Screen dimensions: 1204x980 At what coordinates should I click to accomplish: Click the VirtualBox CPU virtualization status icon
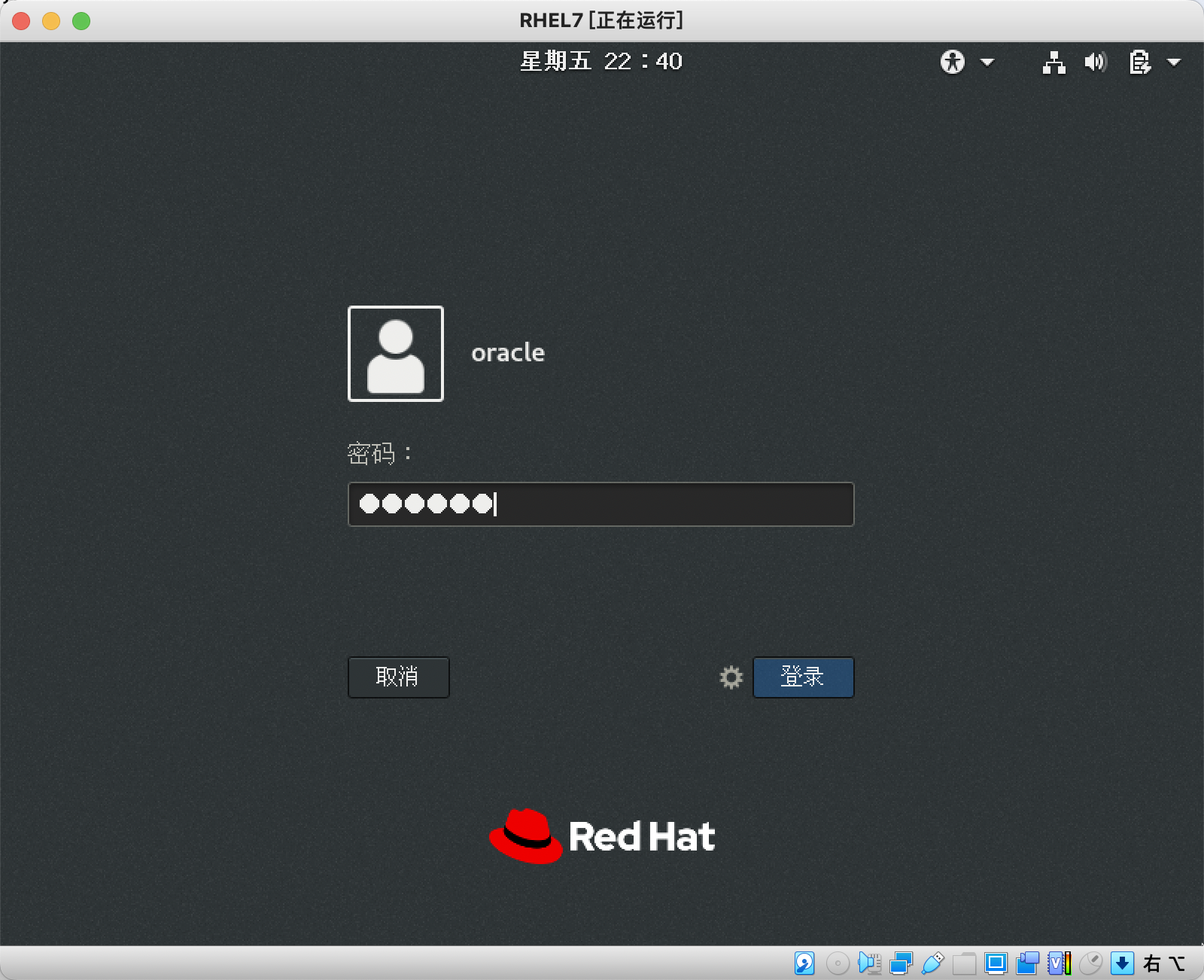tap(1060, 963)
